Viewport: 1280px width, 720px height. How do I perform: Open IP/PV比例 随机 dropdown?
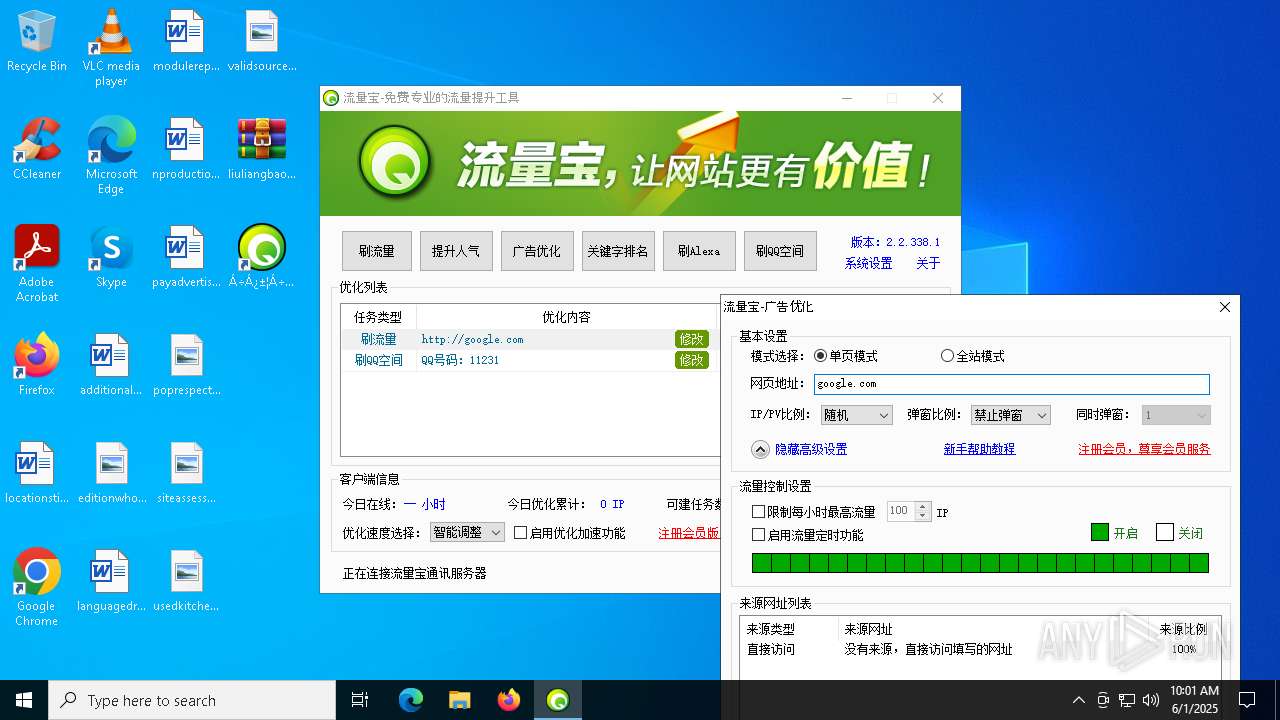tap(856, 415)
